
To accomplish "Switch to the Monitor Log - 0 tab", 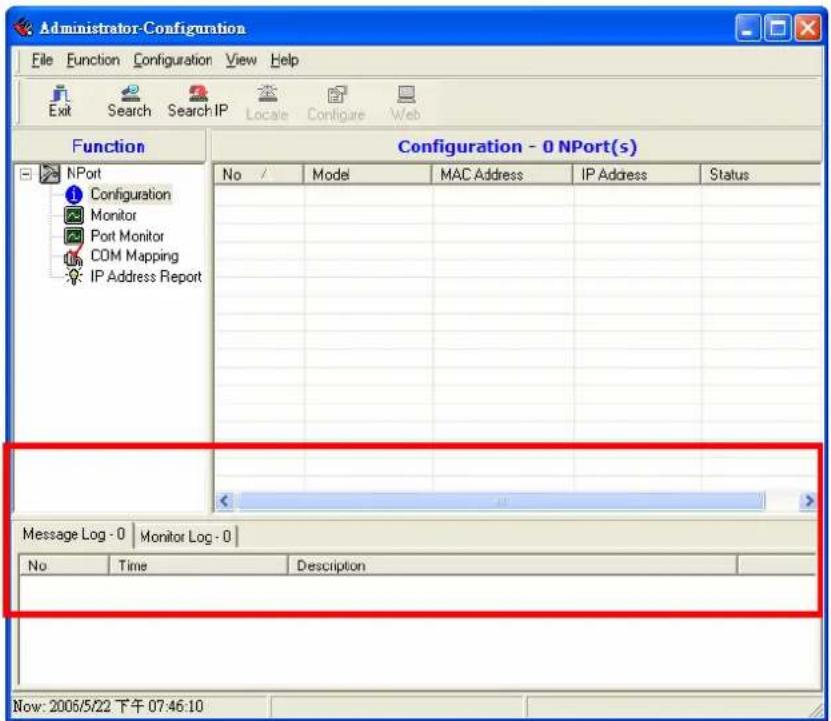I will click(x=185, y=537).
